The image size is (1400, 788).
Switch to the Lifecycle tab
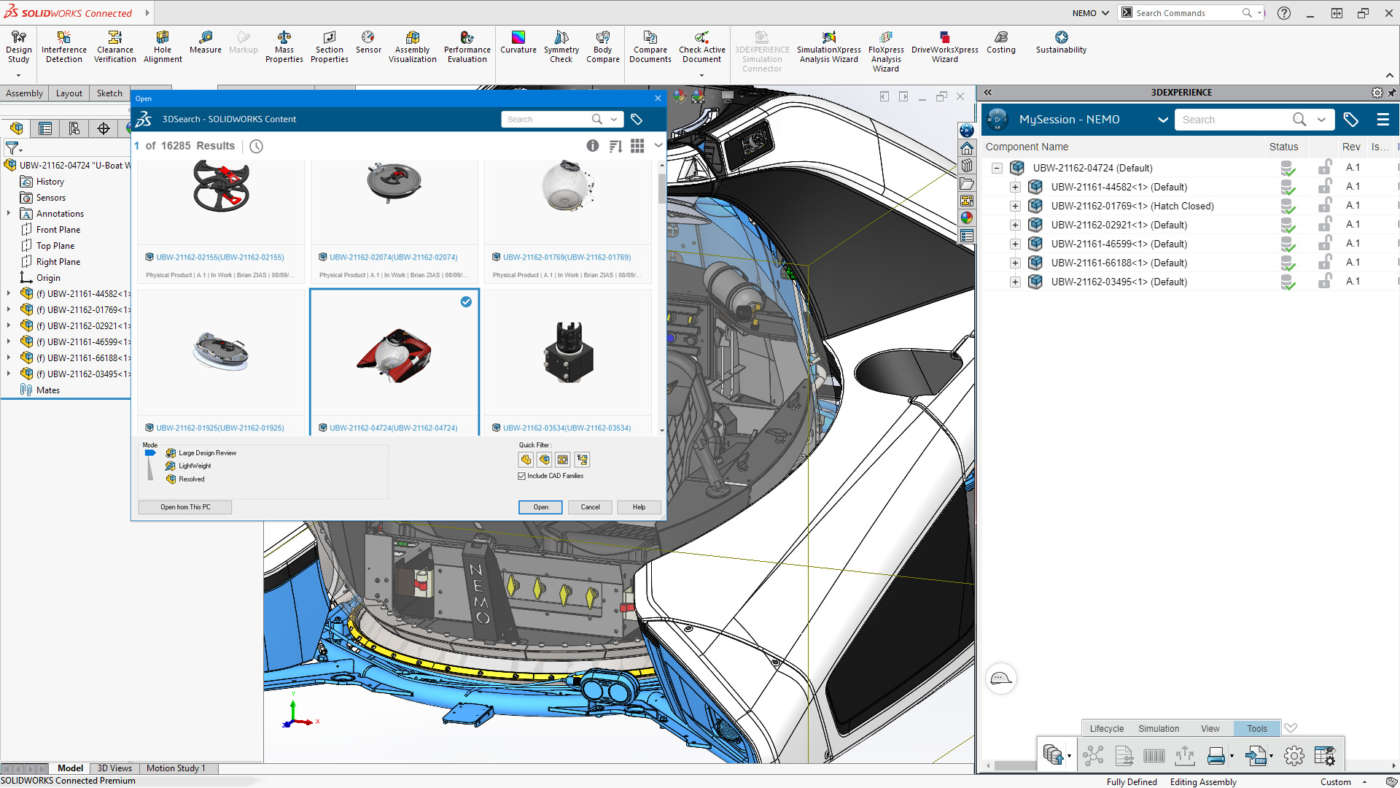(1106, 728)
